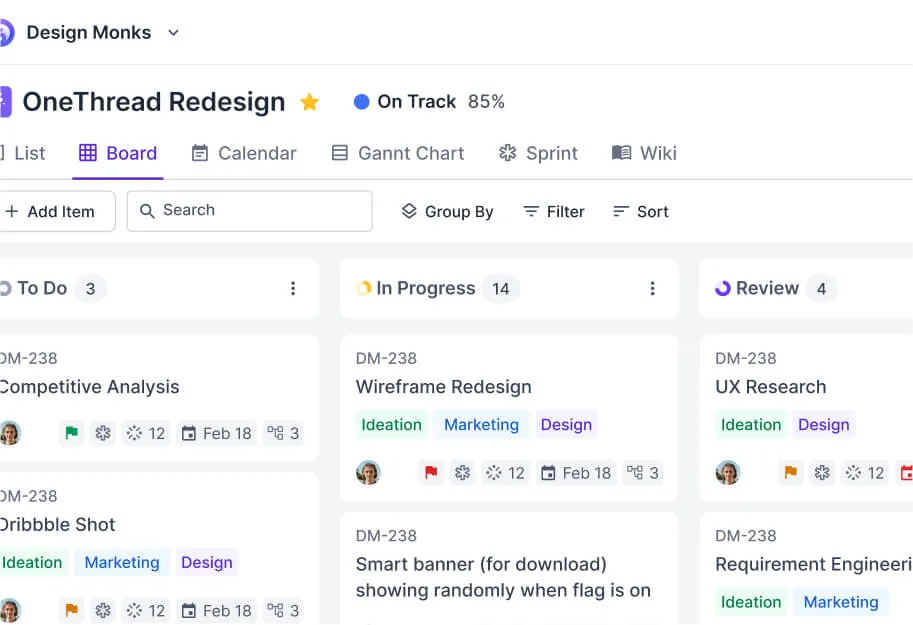Image resolution: width=913 pixels, height=625 pixels.
Task: Click Design tag on UX Research
Action: pos(823,425)
